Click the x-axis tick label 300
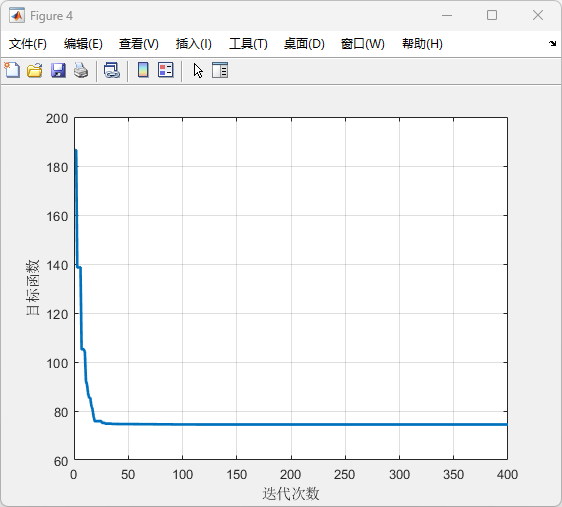The image size is (562, 507). tap(399, 475)
